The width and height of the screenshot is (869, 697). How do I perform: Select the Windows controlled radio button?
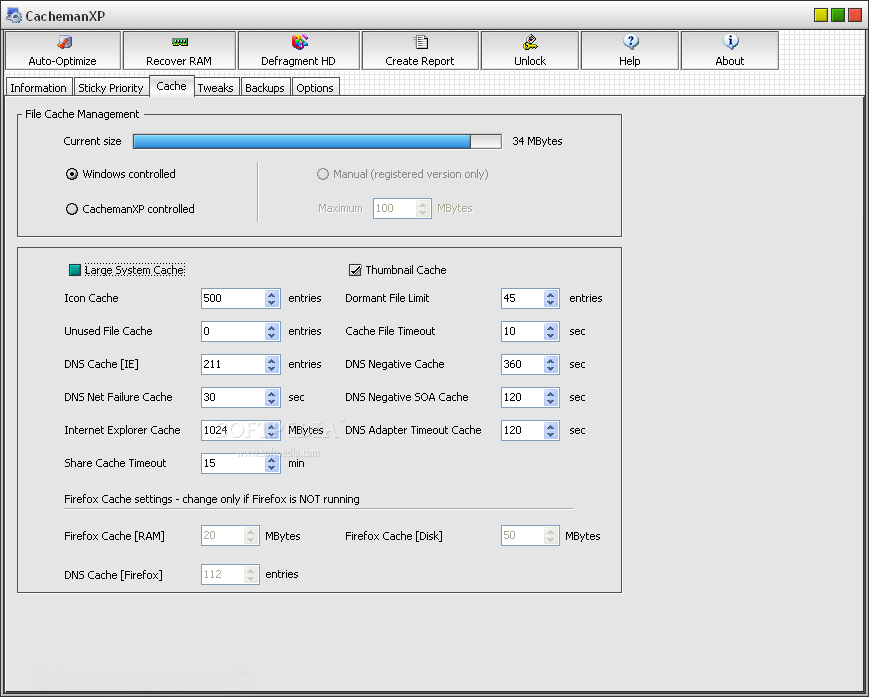click(x=72, y=174)
